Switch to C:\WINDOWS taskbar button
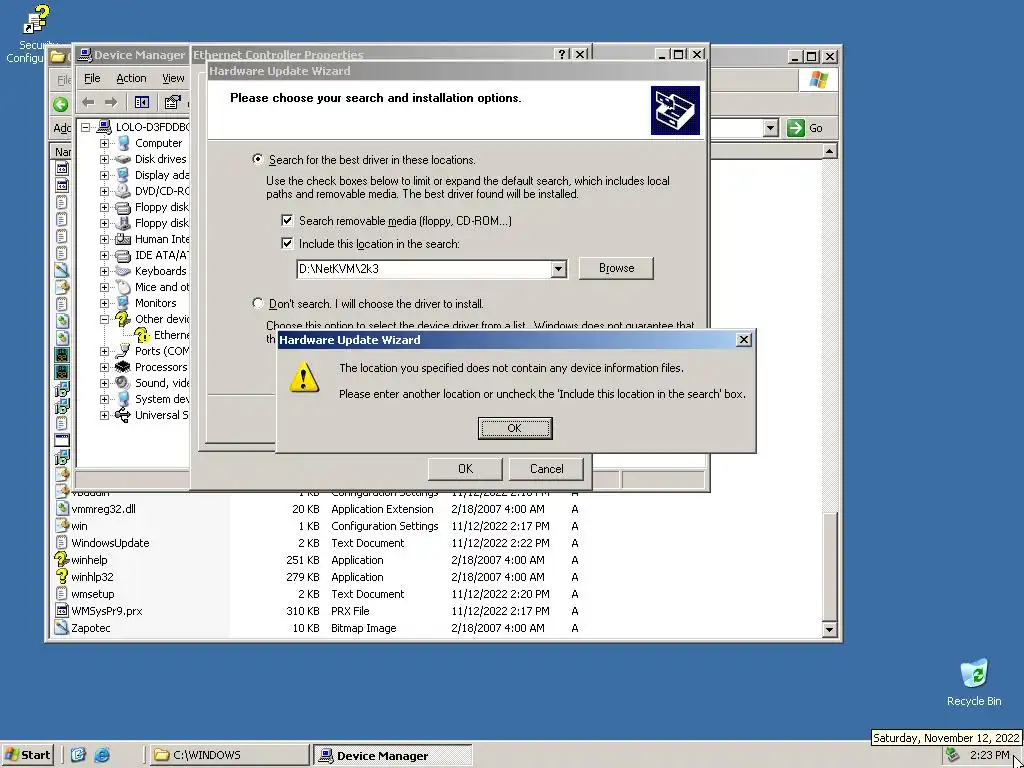The width and height of the screenshot is (1024, 768). coord(229,755)
